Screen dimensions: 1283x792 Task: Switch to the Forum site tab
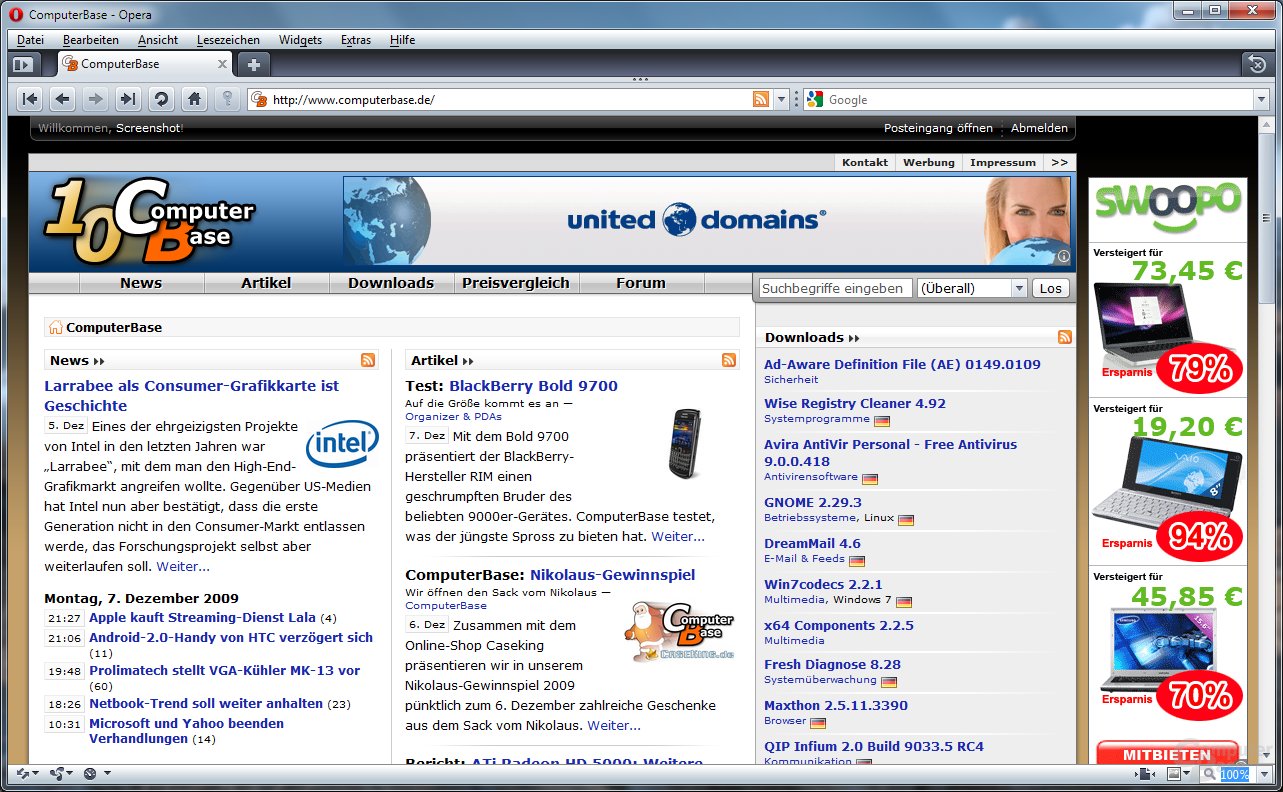click(x=641, y=283)
